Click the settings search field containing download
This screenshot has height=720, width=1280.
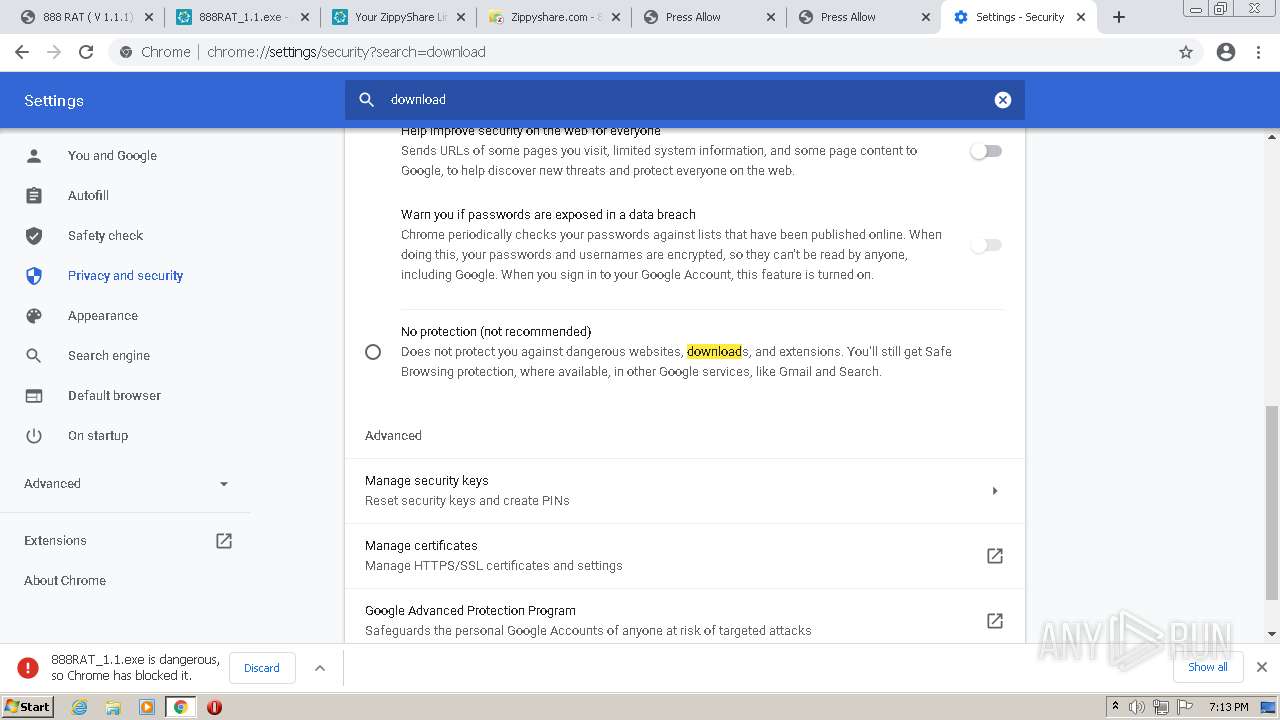(x=685, y=100)
